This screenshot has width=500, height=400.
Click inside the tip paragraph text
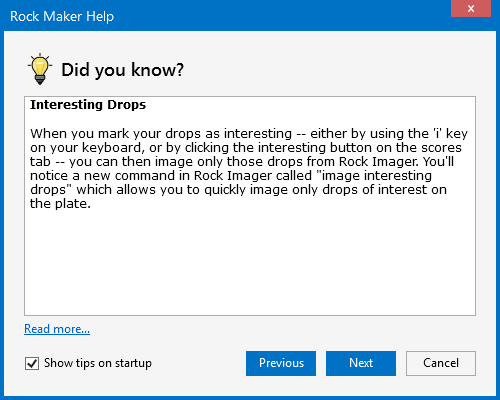(x=249, y=168)
